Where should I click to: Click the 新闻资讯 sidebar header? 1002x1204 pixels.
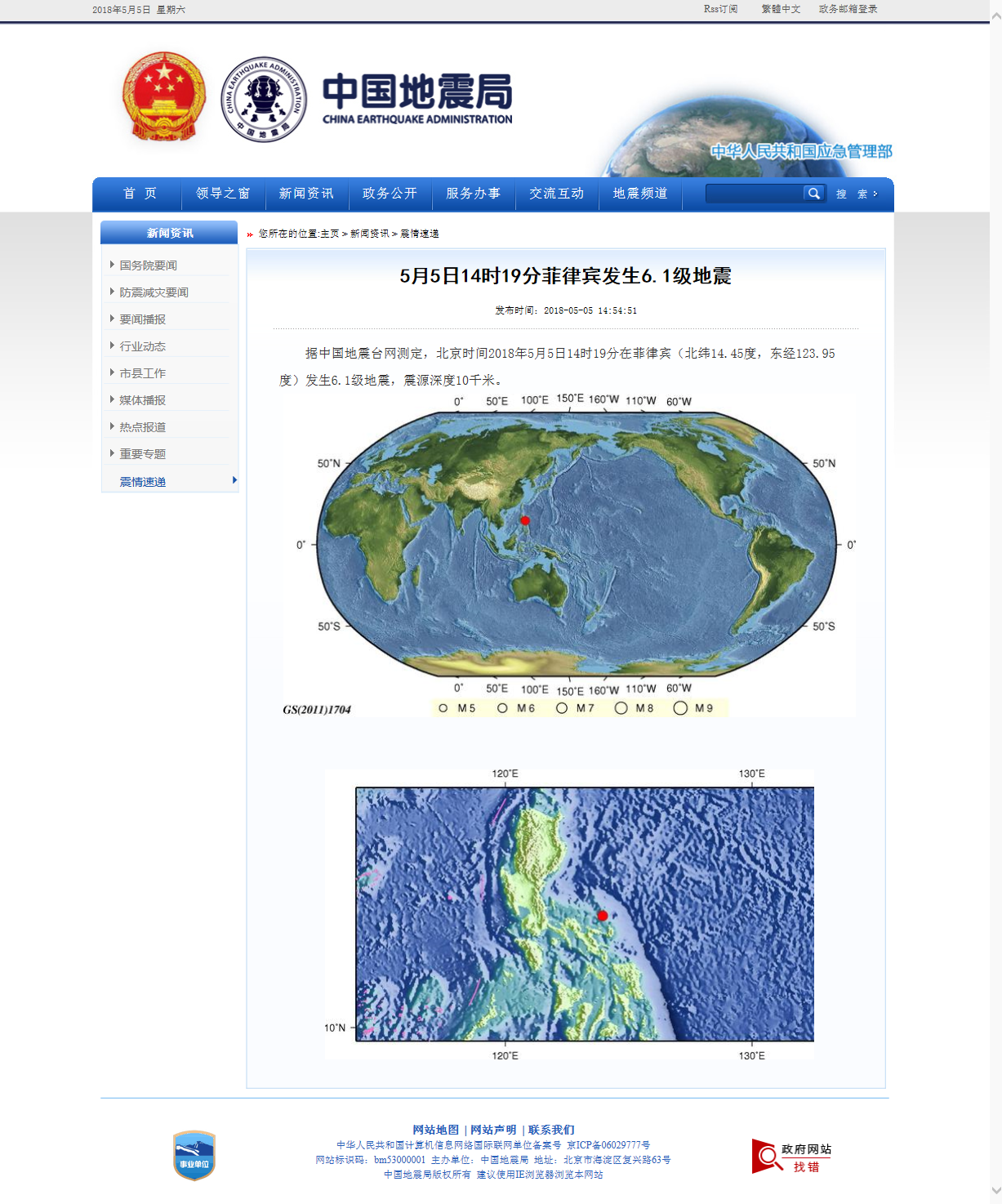[x=170, y=233]
